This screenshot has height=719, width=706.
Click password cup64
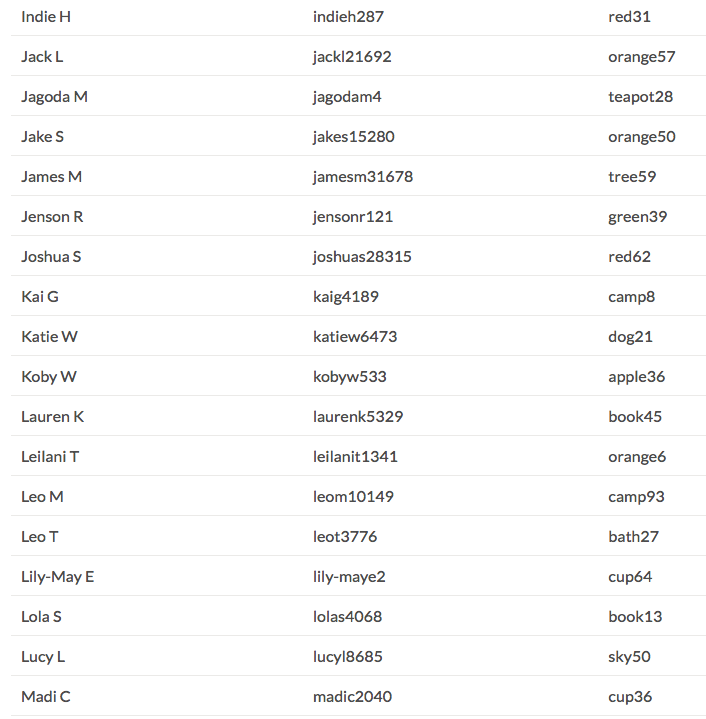point(630,577)
